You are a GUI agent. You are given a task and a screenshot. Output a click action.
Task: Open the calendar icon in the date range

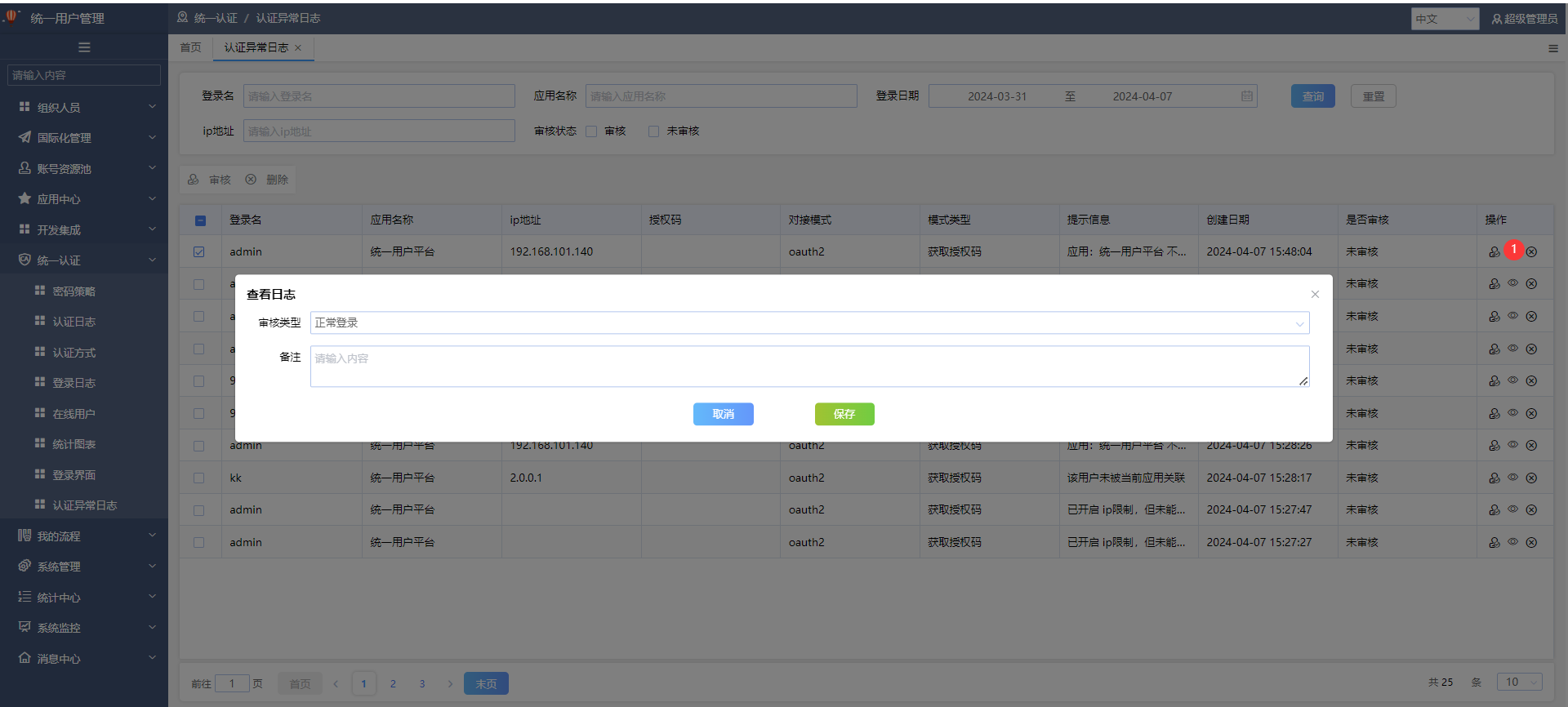(1246, 96)
